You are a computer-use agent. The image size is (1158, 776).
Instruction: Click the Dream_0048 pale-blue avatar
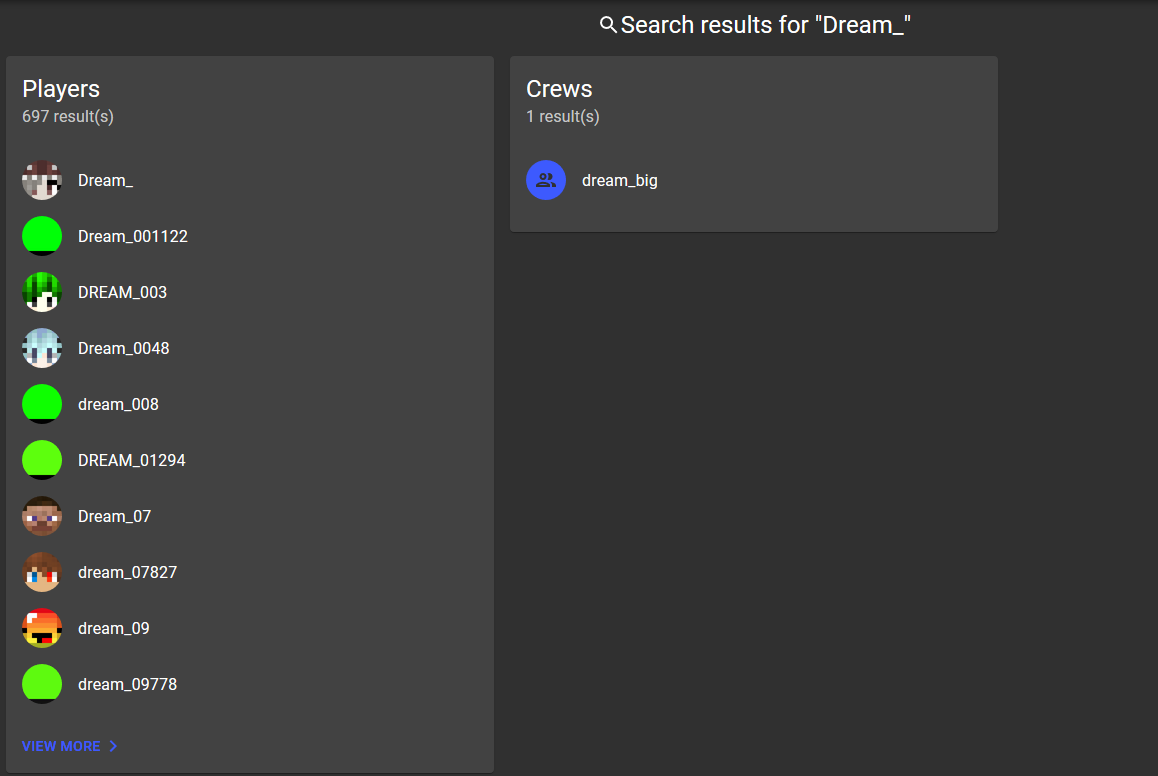(42, 348)
